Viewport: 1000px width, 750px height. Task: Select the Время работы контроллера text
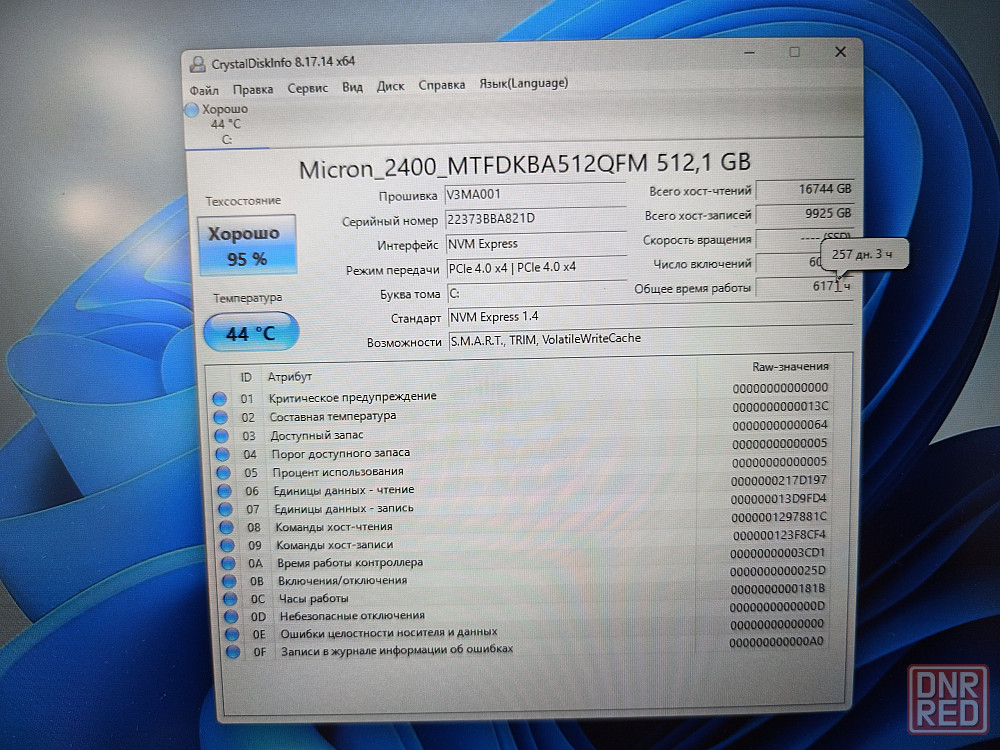[x=350, y=562]
